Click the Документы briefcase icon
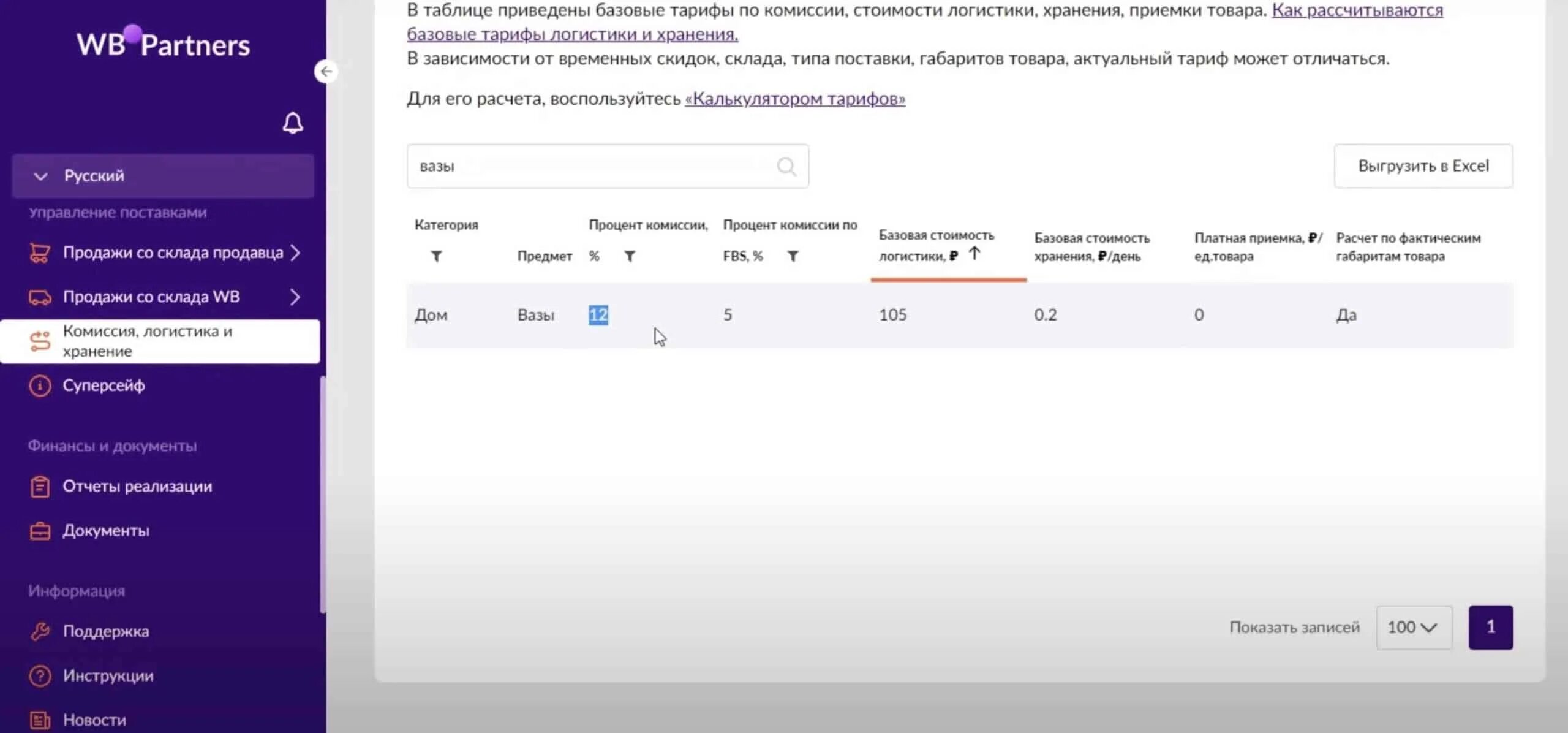 click(x=40, y=531)
